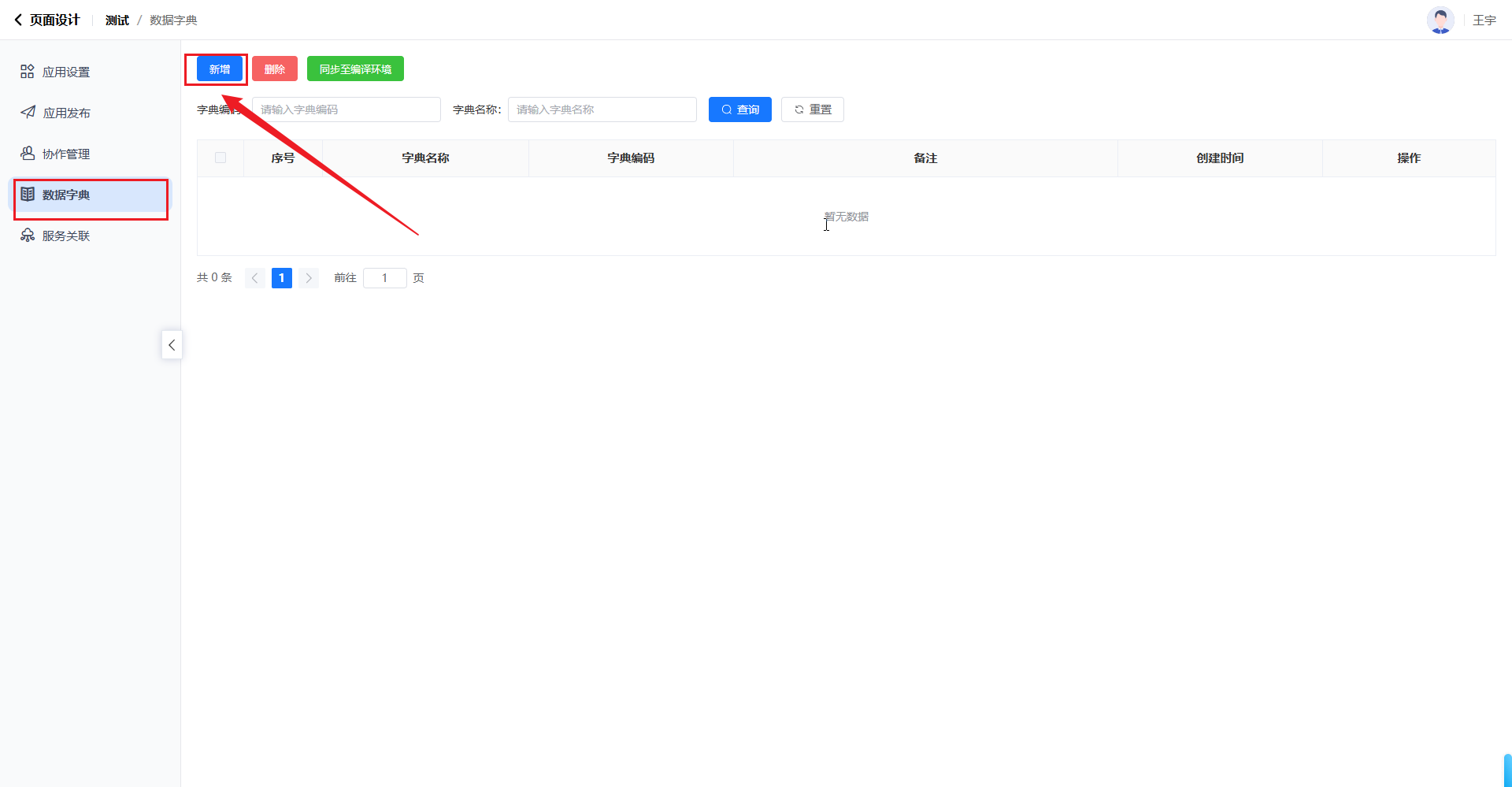The image size is (1512, 787).
Task: Click the 测试 breadcrumb link
Action: pos(117,20)
